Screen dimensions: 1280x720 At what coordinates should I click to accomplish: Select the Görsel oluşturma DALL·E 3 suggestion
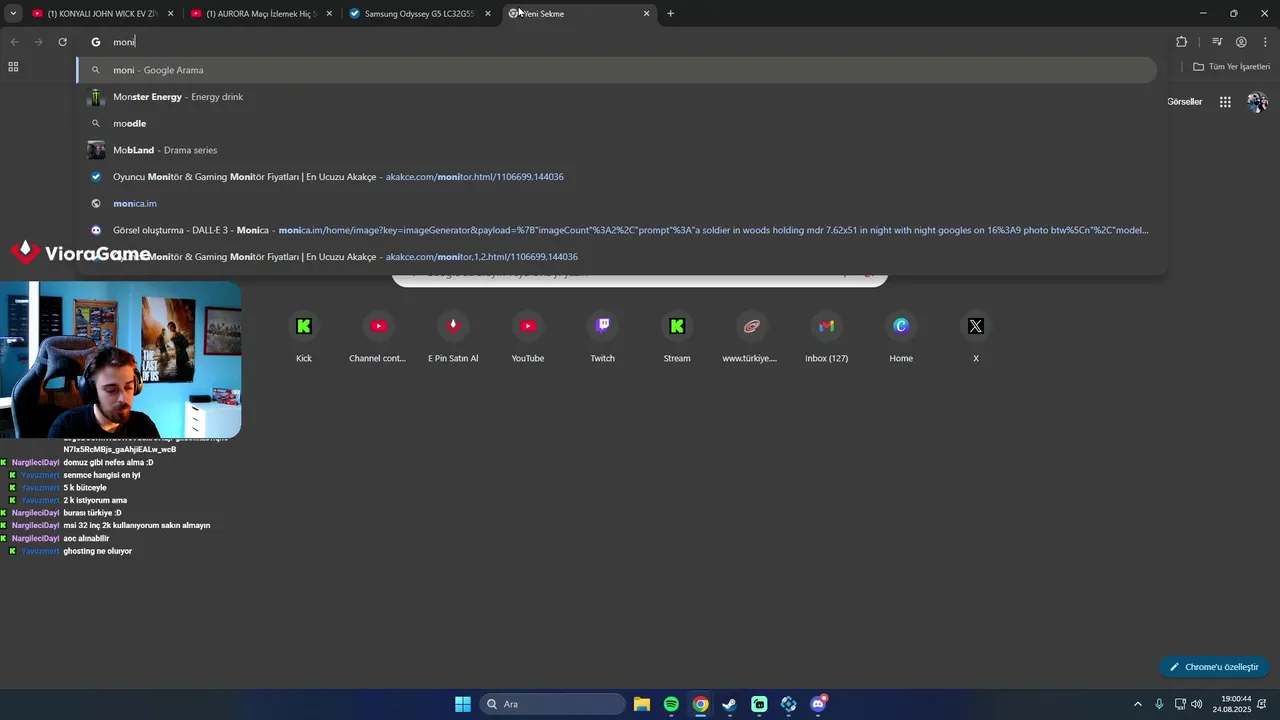617,230
